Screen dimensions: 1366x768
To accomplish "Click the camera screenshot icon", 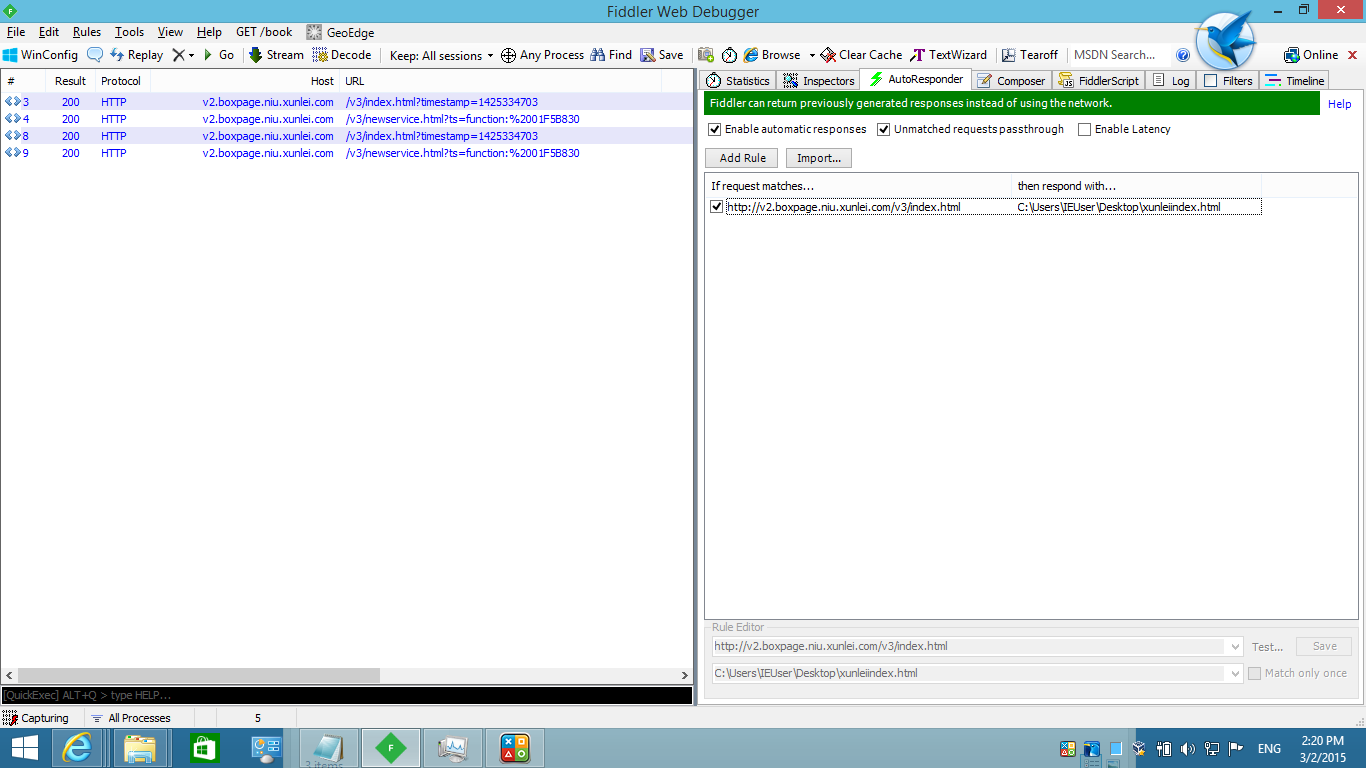I will [x=706, y=55].
